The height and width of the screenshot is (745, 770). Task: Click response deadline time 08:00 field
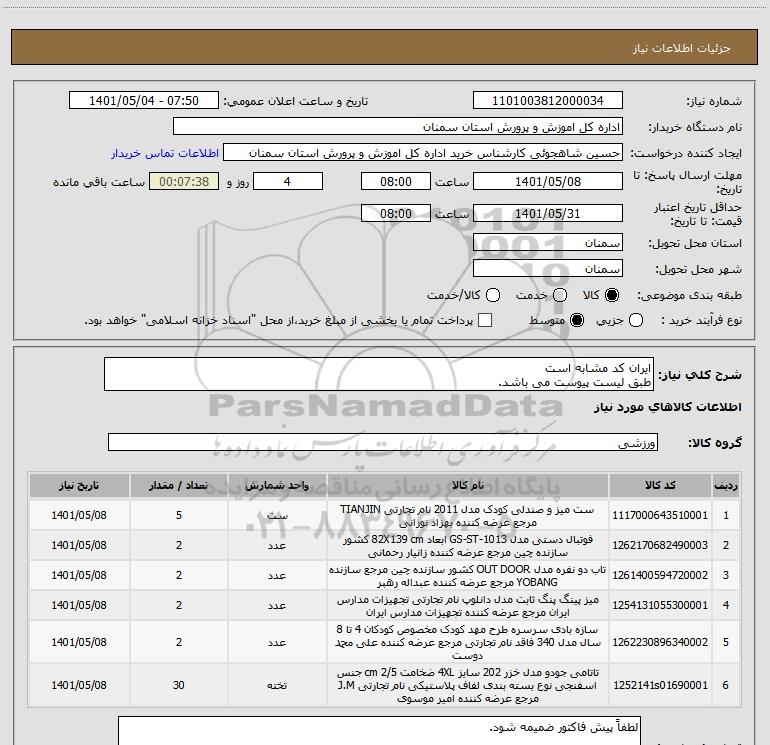[396, 182]
